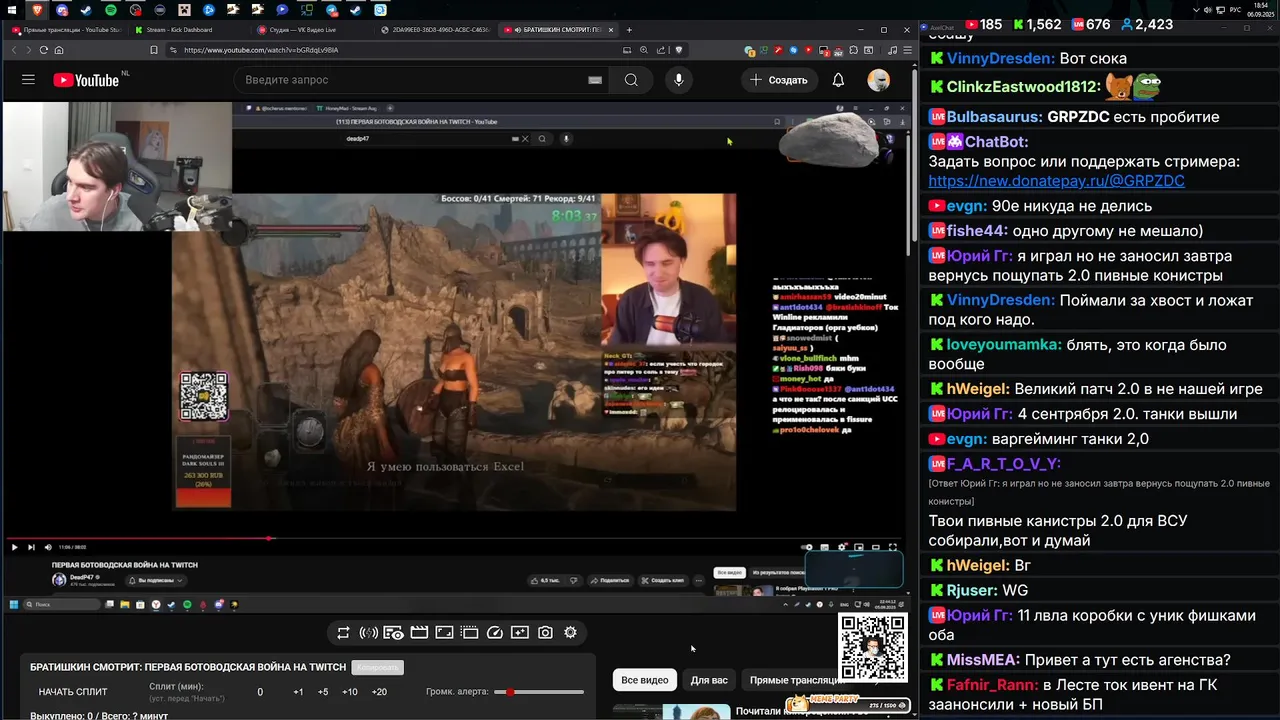Click the eye-view icon in overlay toolbar
This screenshot has width=1280, height=720.
tap(393, 633)
